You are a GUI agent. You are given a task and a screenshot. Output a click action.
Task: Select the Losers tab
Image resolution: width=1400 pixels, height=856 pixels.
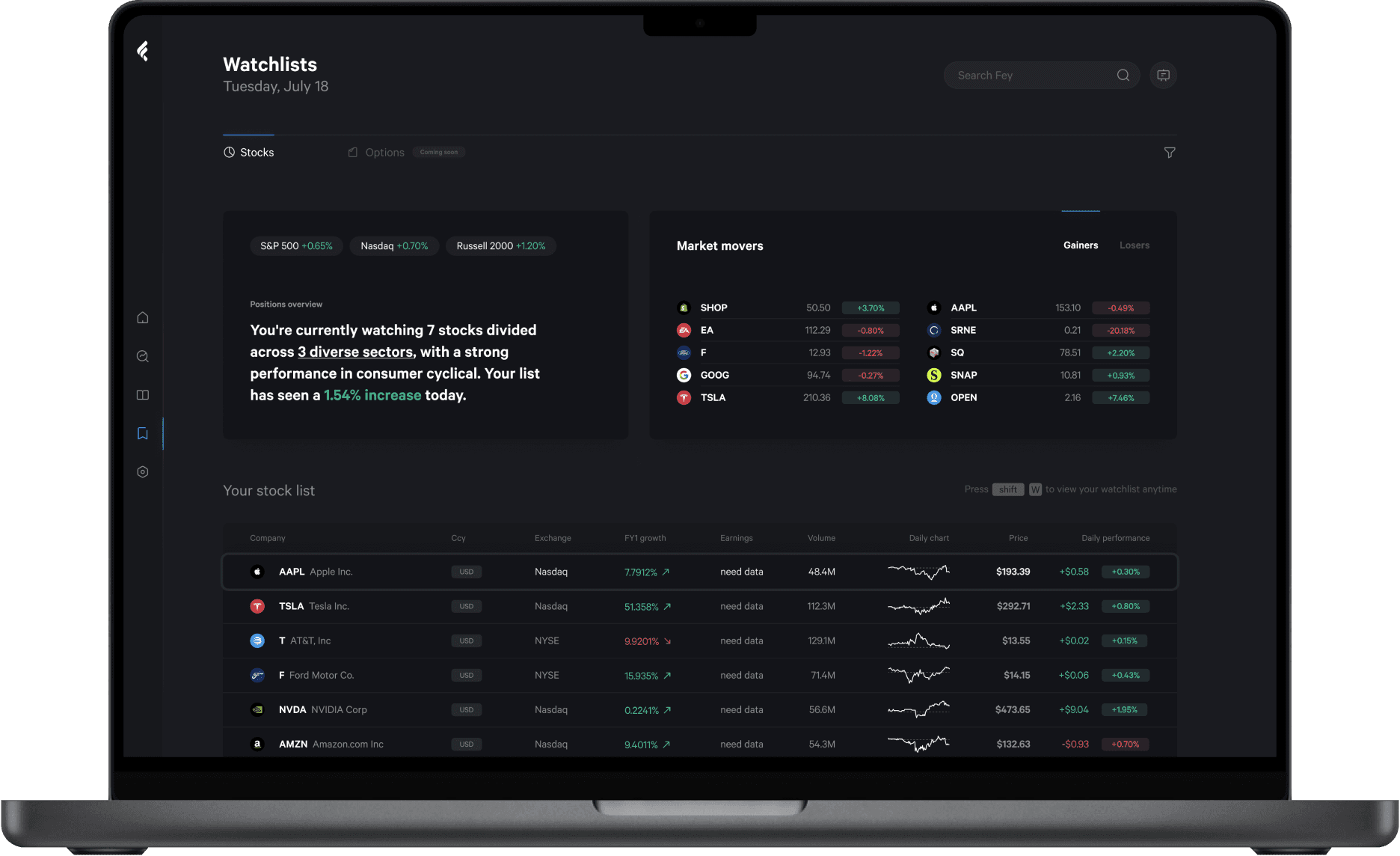pos(1135,245)
